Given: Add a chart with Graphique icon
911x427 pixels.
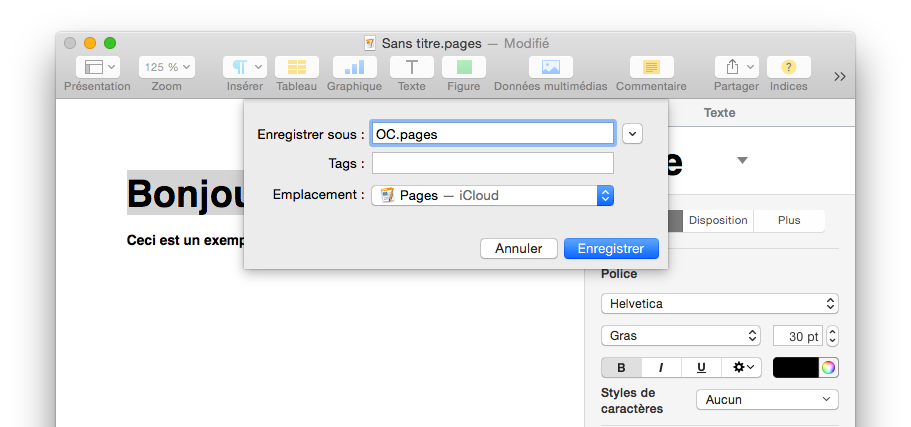Looking at the screenshot, I should pos(354,67).
